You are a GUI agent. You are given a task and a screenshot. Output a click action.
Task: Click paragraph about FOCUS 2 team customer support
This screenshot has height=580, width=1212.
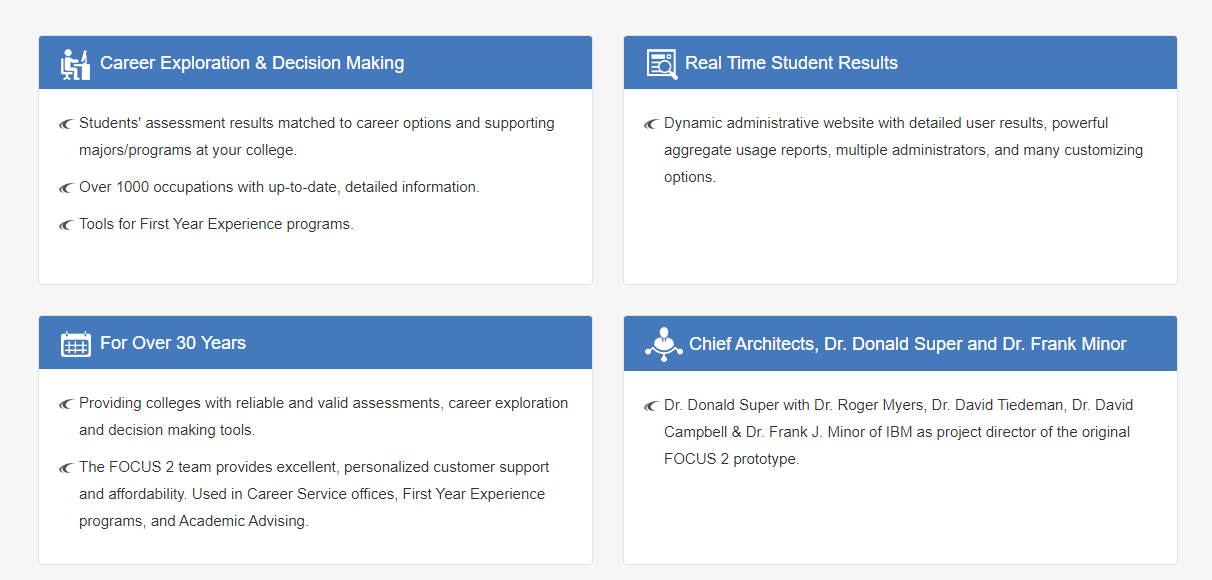tap(314, 494)
